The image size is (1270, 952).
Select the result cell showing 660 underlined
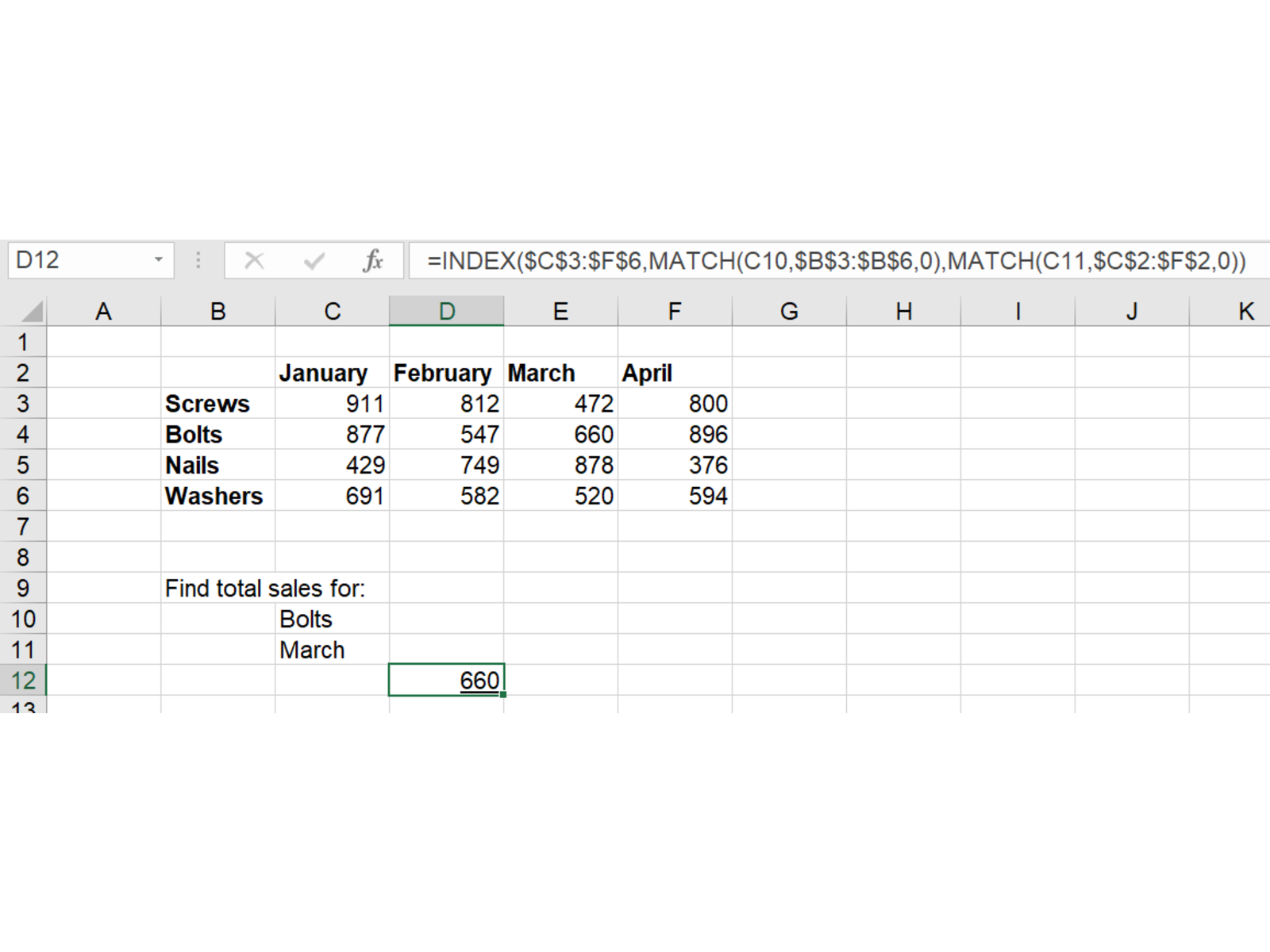(446, 681)
